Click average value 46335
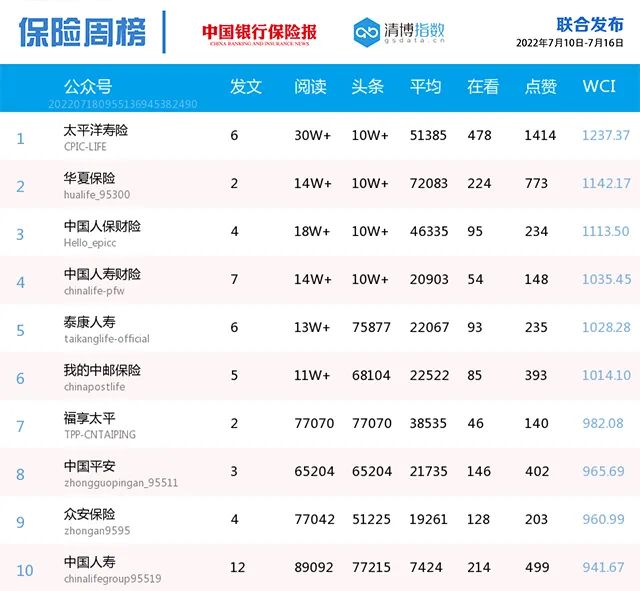 click(x=429, y=231)
